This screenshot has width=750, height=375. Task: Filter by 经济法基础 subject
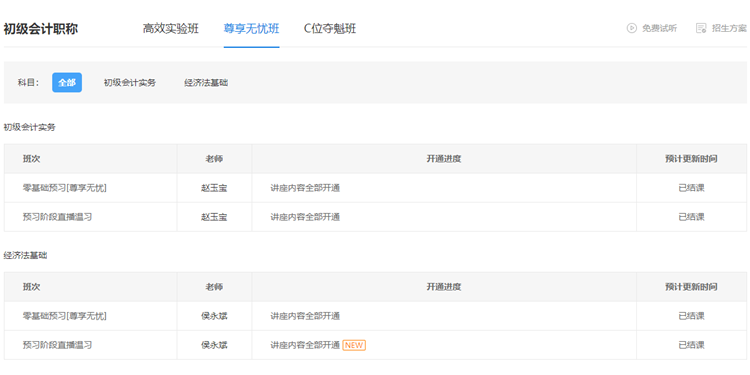point(206,82)
